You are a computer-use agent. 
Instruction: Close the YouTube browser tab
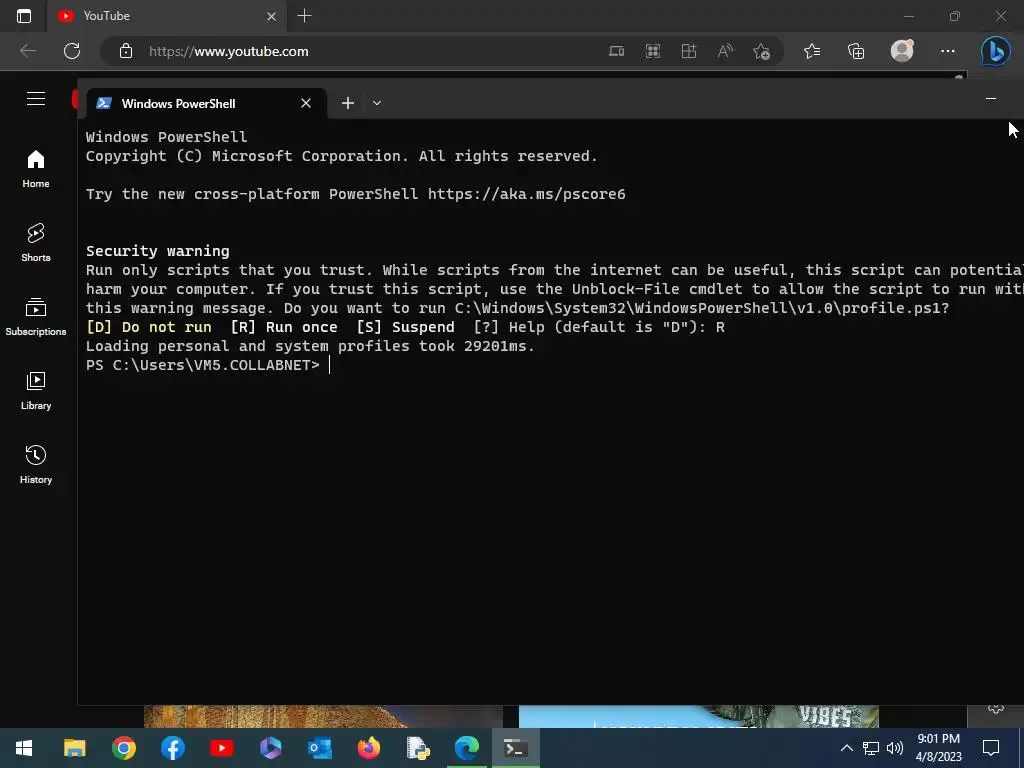click(x=272, y=16)
